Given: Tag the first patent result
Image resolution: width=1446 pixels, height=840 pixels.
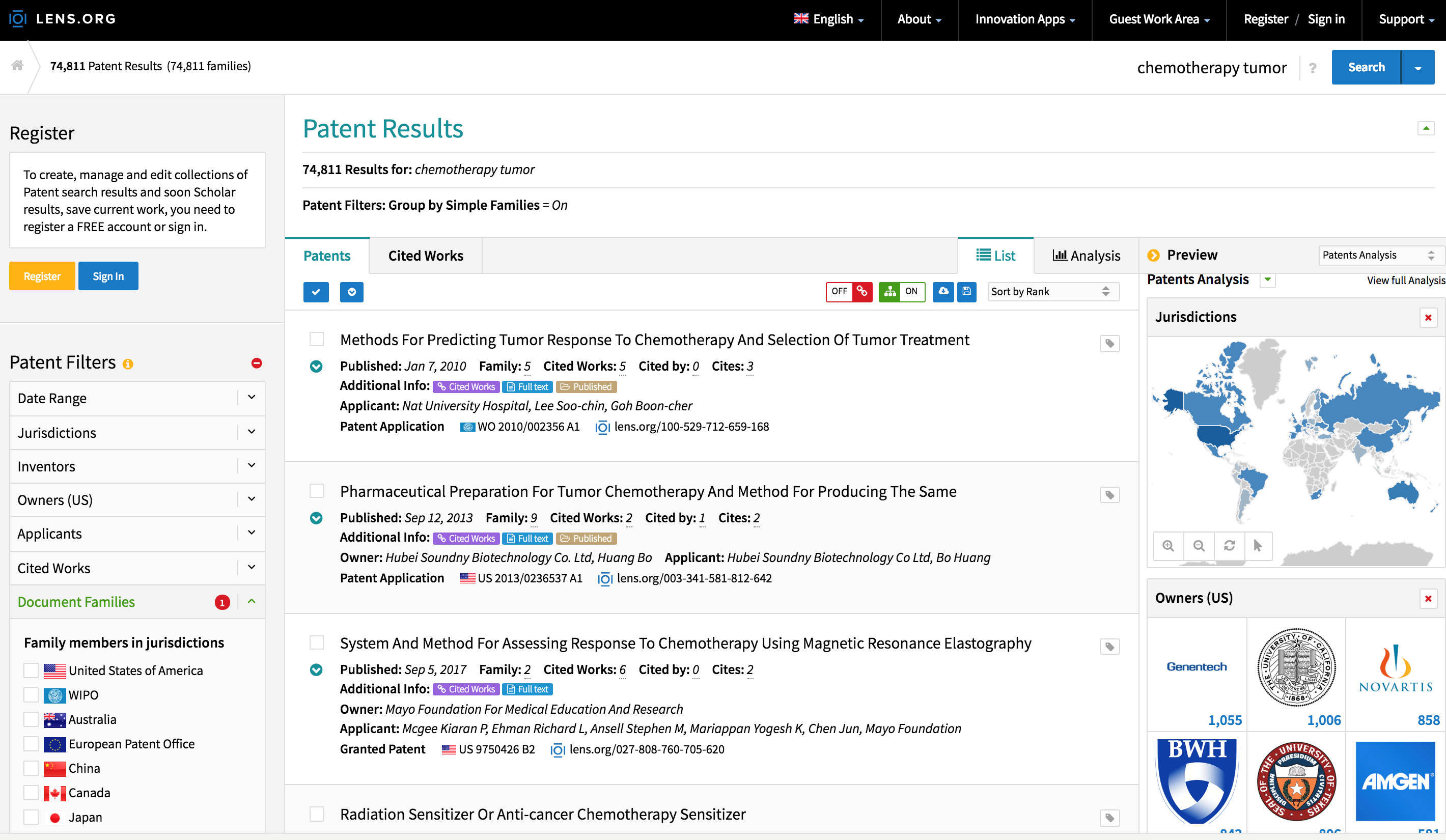Looking at the screenshot, I should pos(1110,343).
